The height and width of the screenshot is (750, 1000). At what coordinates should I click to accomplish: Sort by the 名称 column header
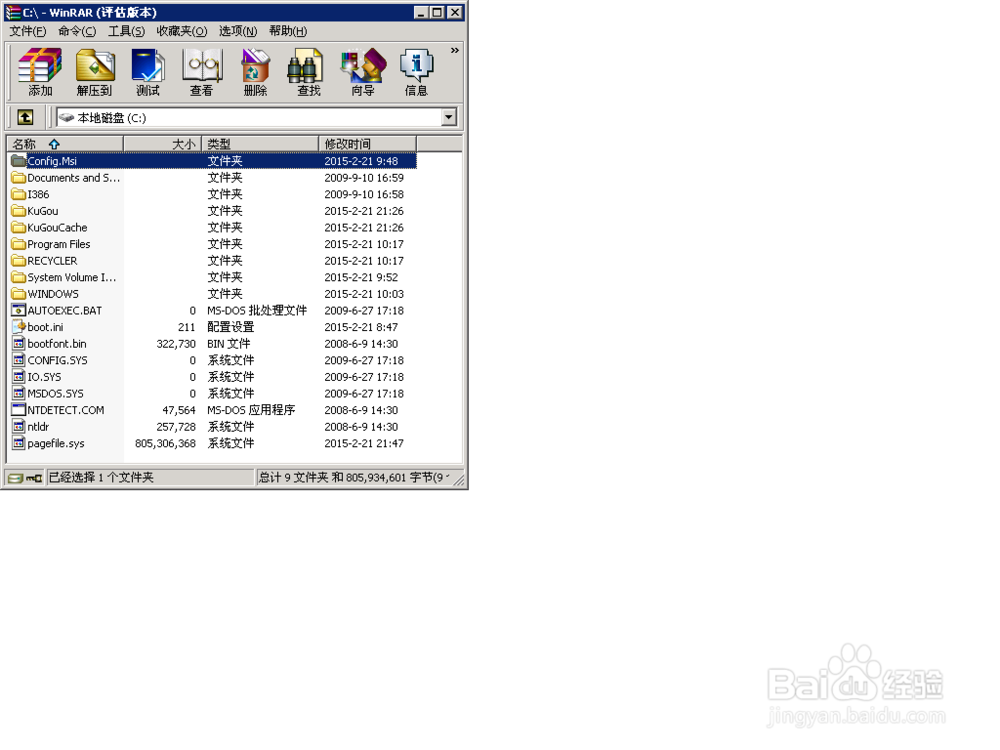coord(65,143)
